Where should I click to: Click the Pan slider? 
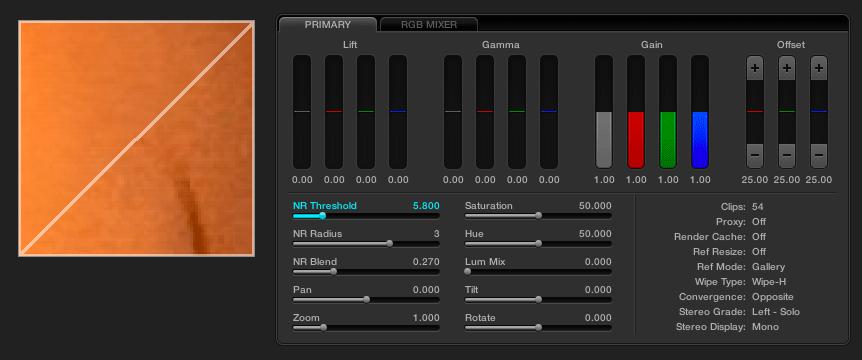[x=366, y=300]
